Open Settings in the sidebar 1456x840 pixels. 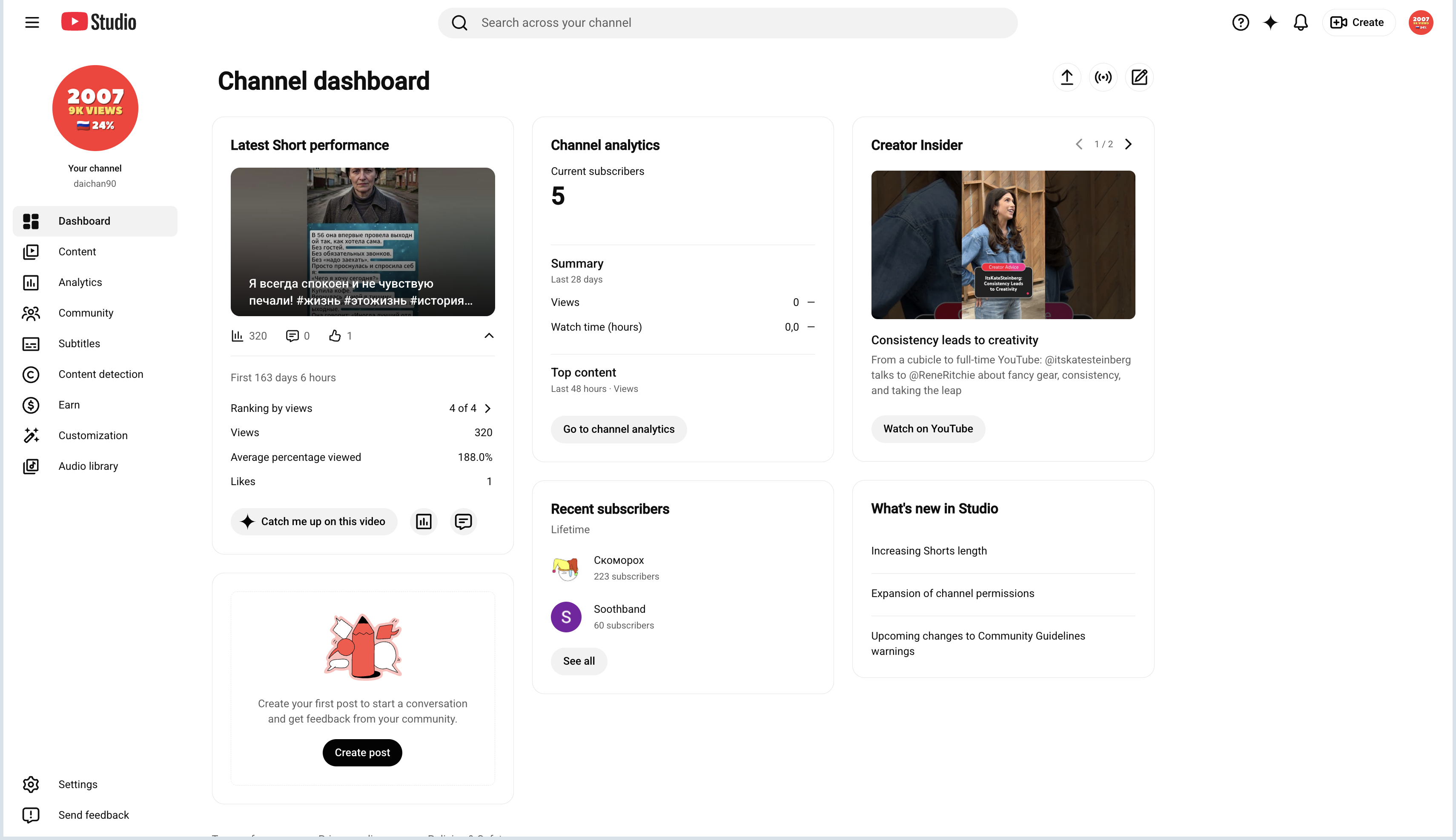point(95,784)
